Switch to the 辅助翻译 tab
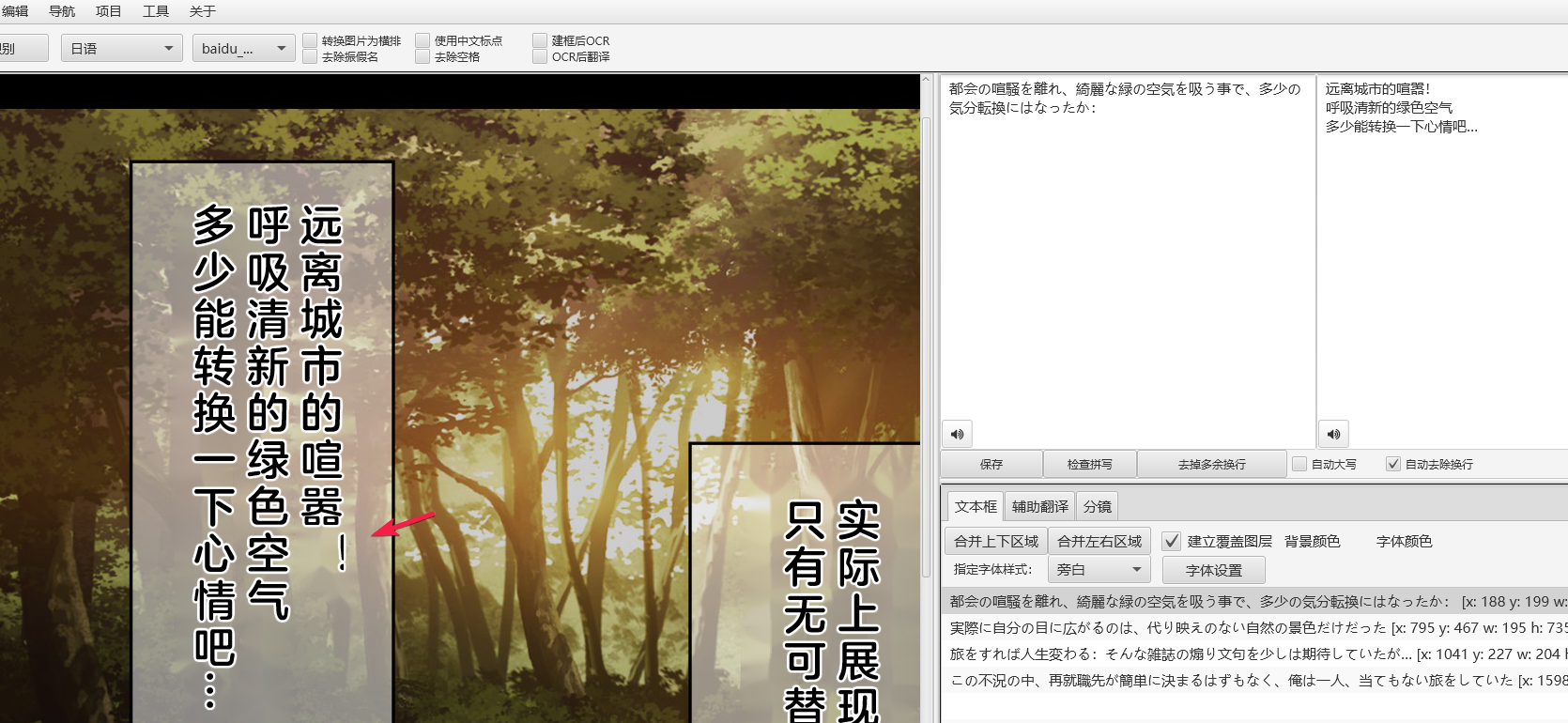 (1039, 506)
